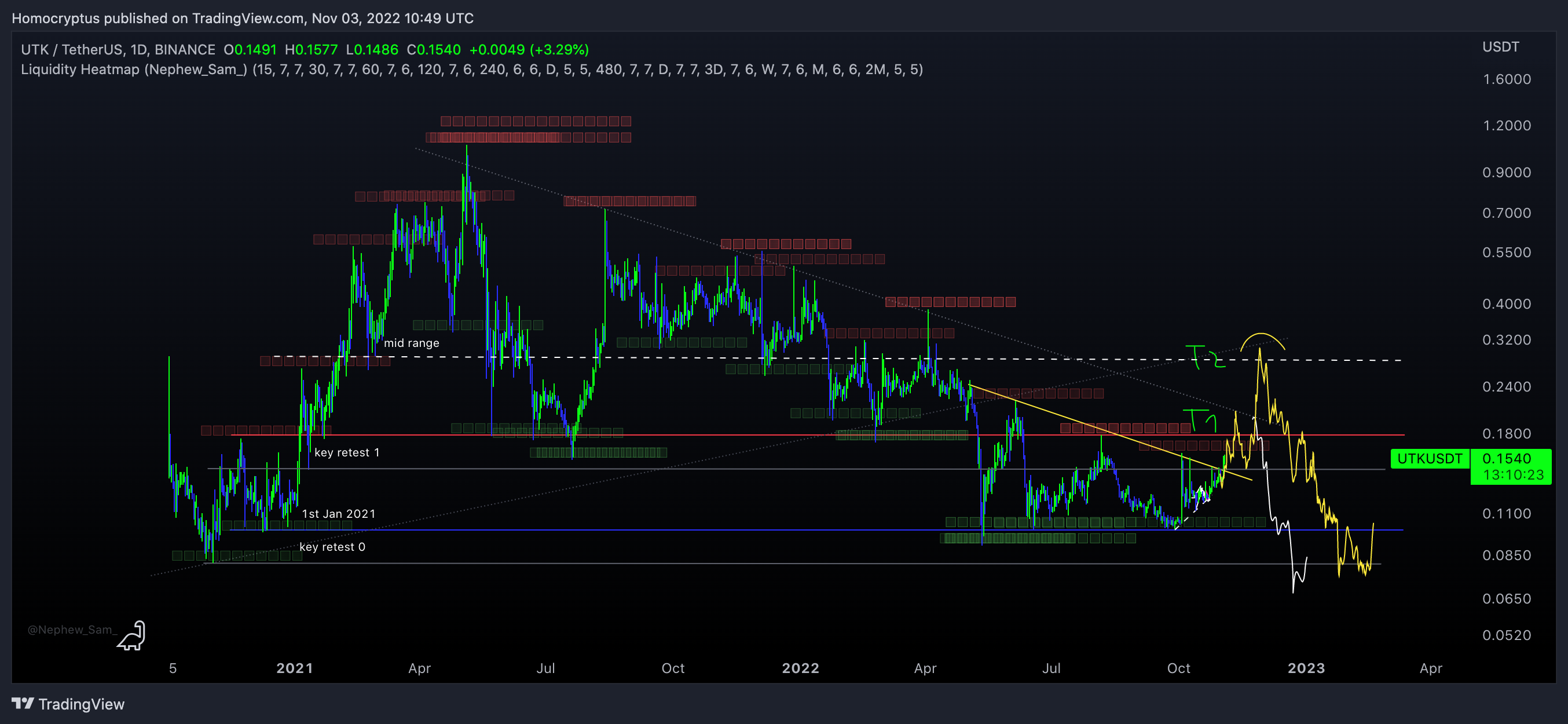This screenshot has height=724, width=1568.
Task: Click the C0.1540 close value
Action: pos(434,49)
